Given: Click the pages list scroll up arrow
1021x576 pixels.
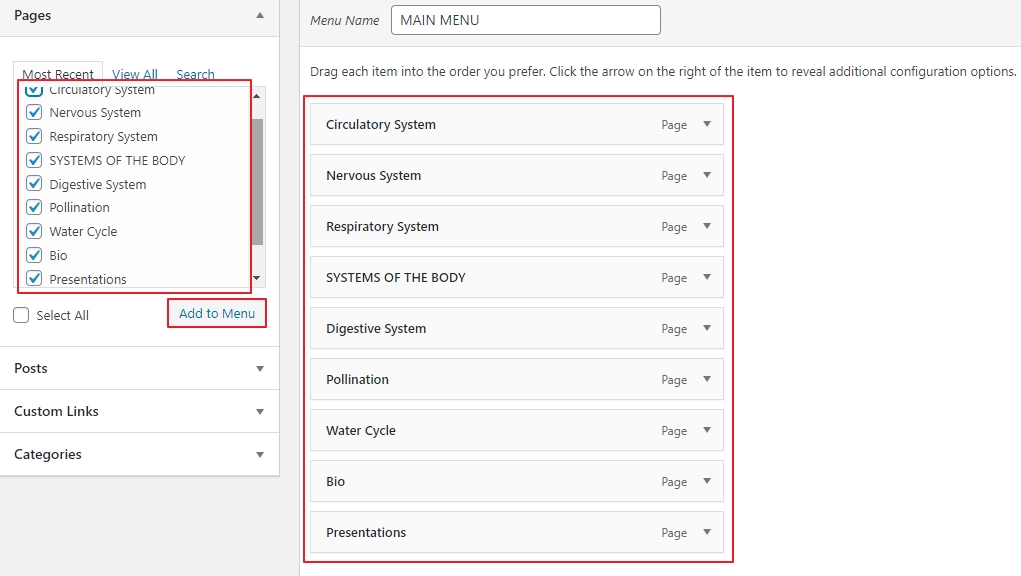Looking at the screenshot, I should [257, 96].
